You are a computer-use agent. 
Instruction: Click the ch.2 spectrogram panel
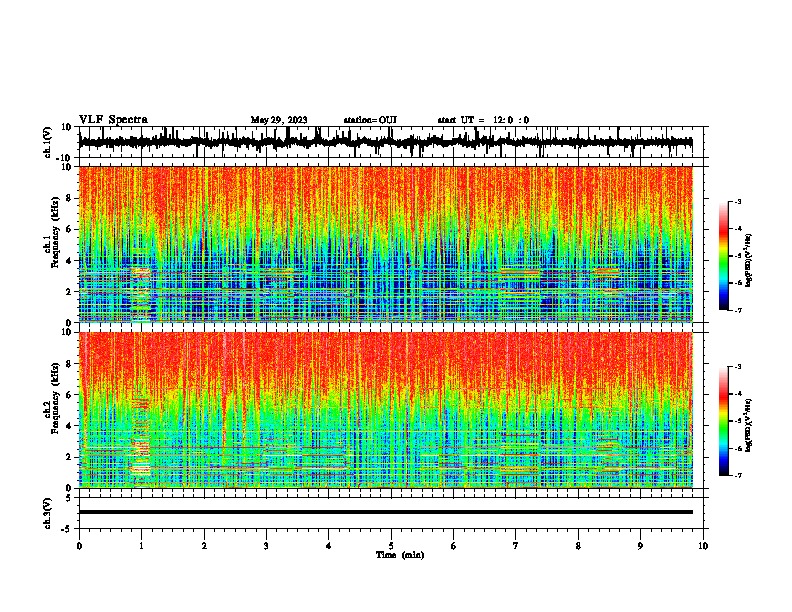coord(385,410)
